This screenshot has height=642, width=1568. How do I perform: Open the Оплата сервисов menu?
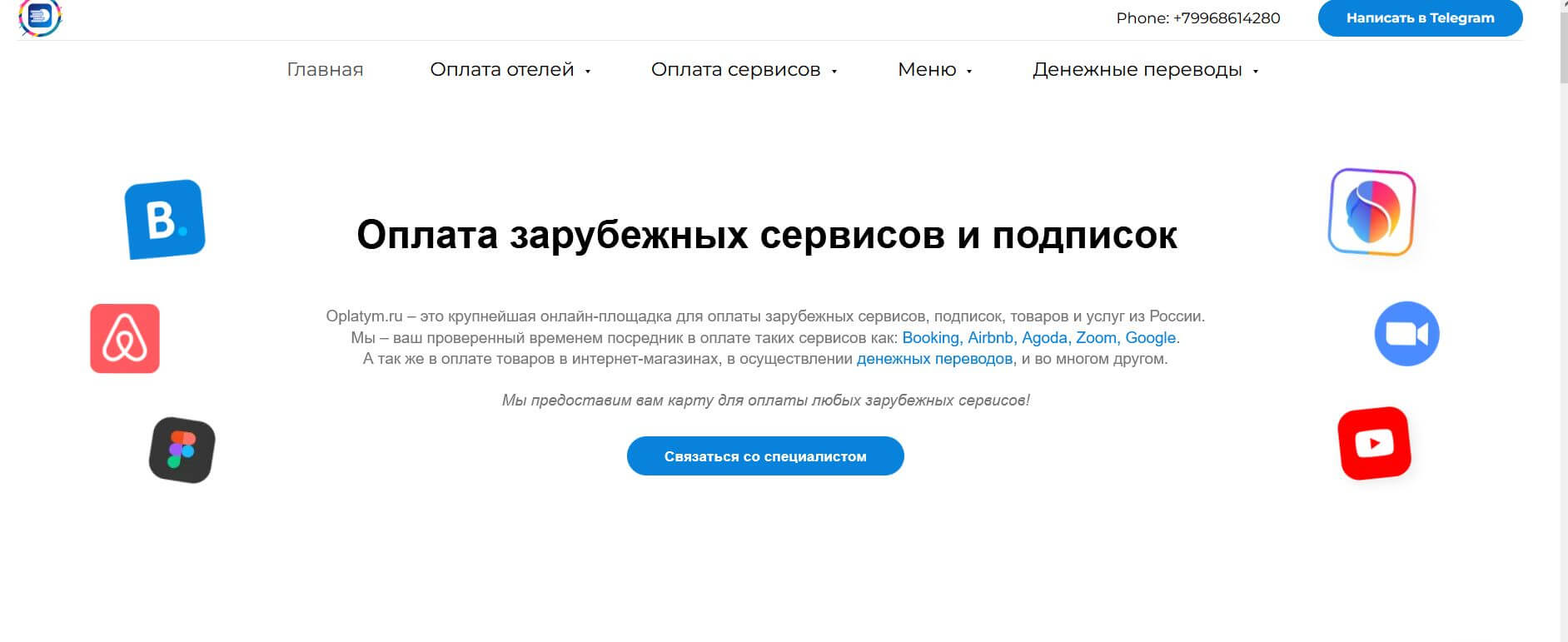pyautogui.click(x=735, y=70)
